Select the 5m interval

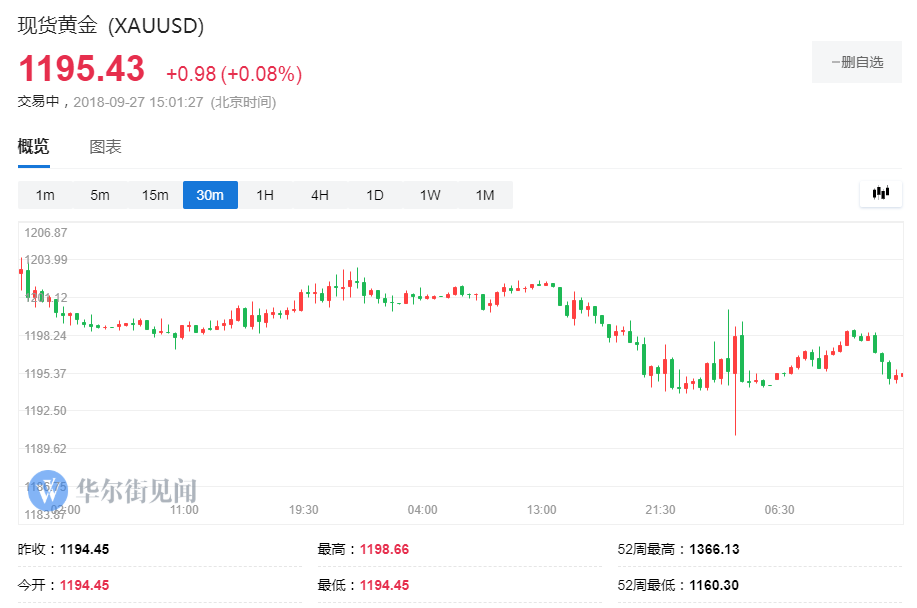click(x=100, y=195)
